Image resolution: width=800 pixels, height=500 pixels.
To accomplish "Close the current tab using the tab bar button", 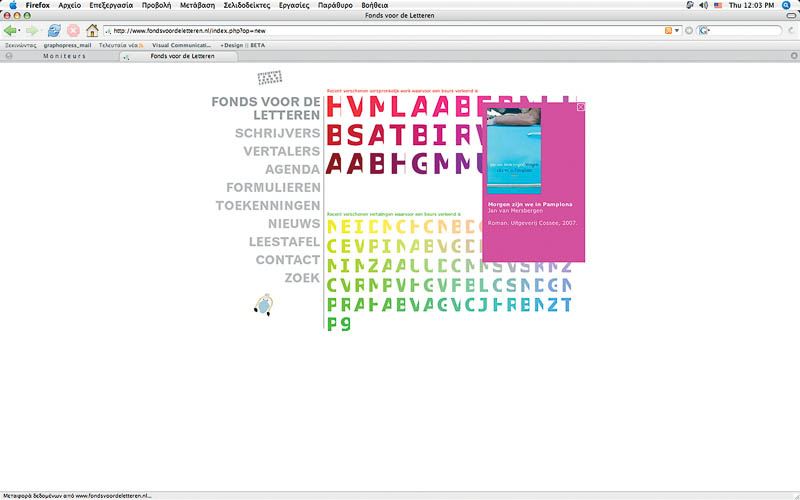I will point(794,56).
